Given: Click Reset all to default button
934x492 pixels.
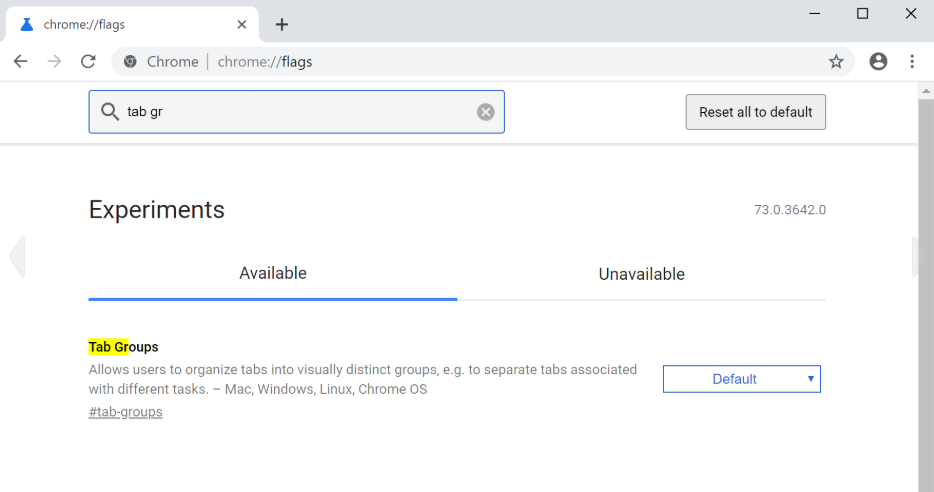Looking at the screenshot, I should [x=755, y=112].
